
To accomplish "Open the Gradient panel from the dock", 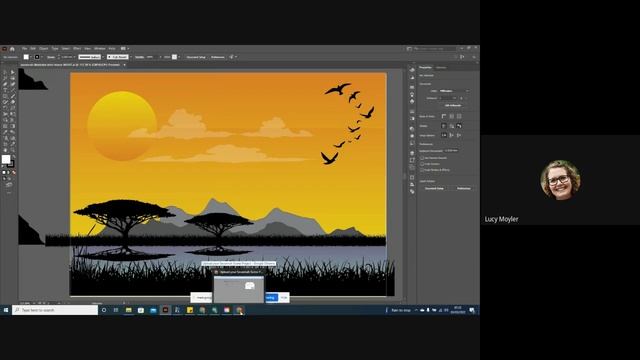I will (412, 118).
